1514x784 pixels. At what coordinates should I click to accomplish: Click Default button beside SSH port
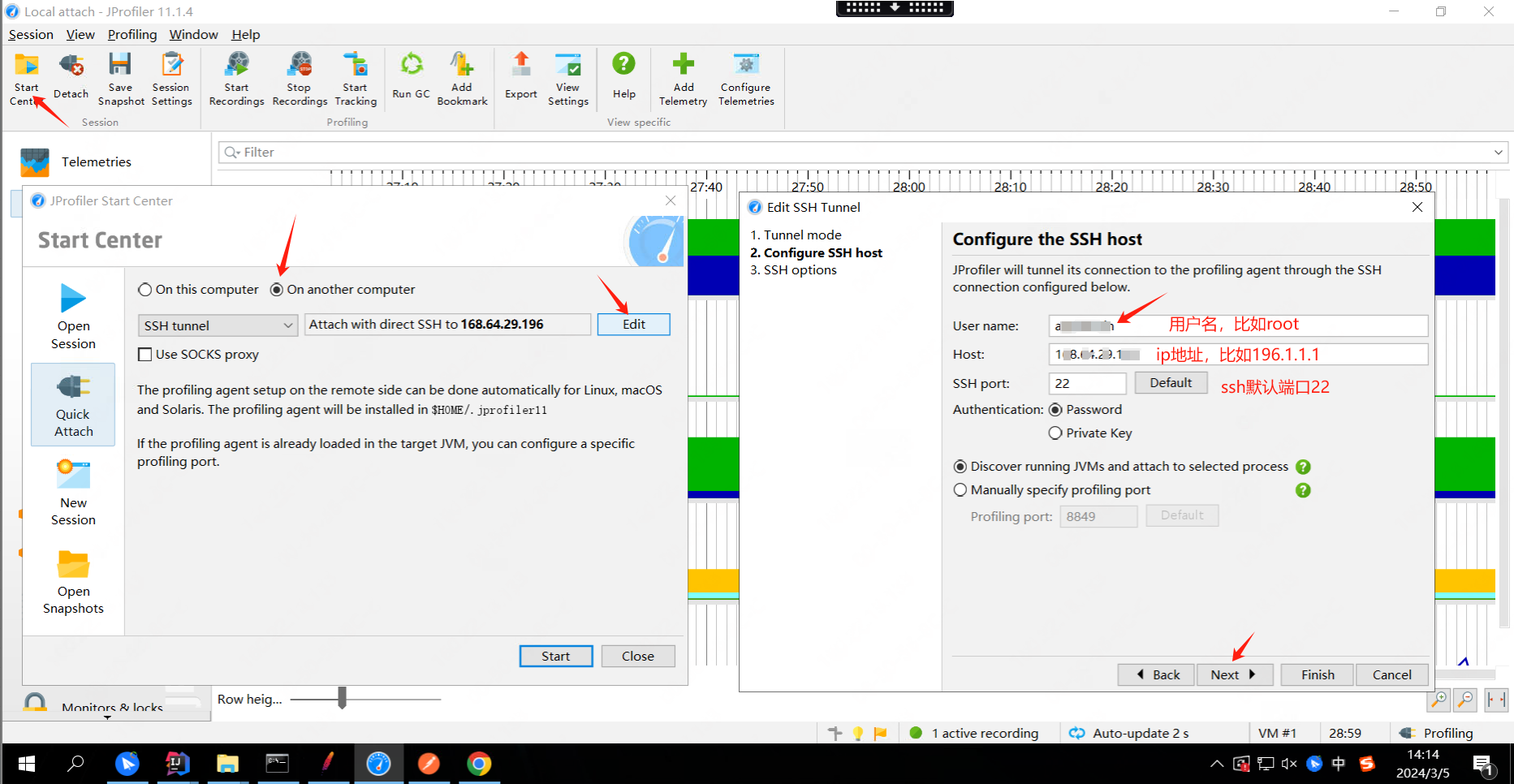(1171, 383)
